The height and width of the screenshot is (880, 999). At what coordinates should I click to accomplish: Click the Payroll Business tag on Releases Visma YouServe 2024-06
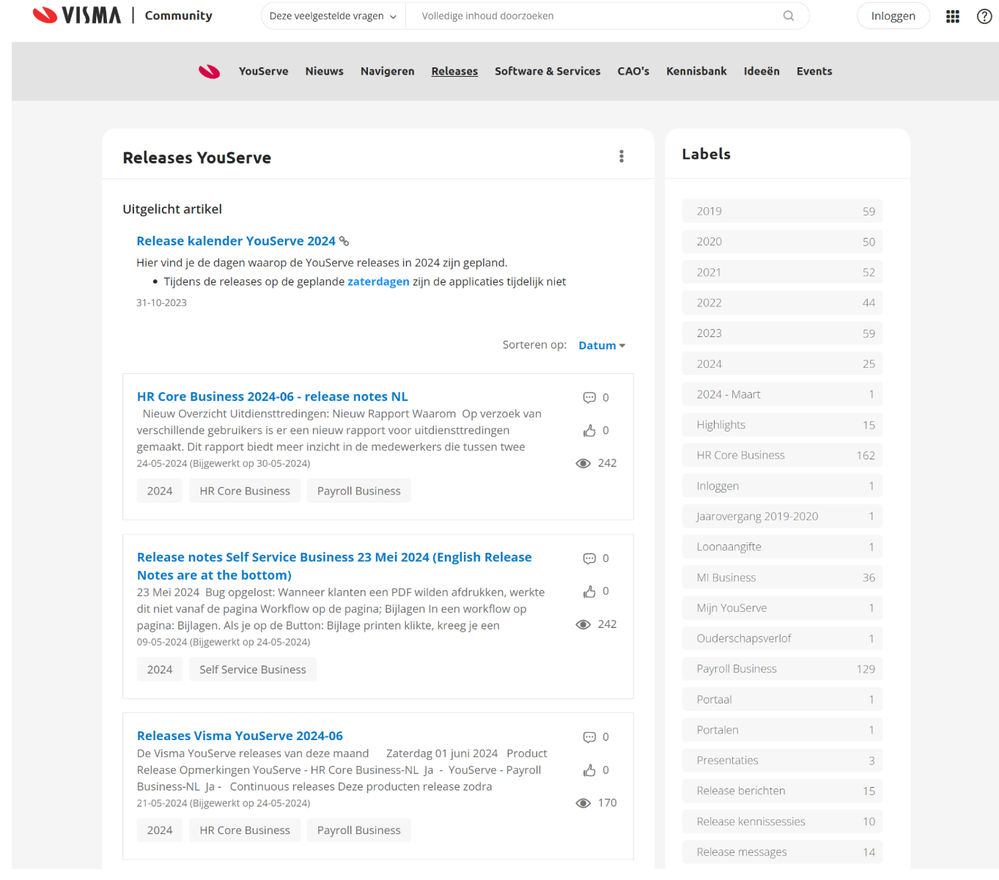[x=359, y=830]
